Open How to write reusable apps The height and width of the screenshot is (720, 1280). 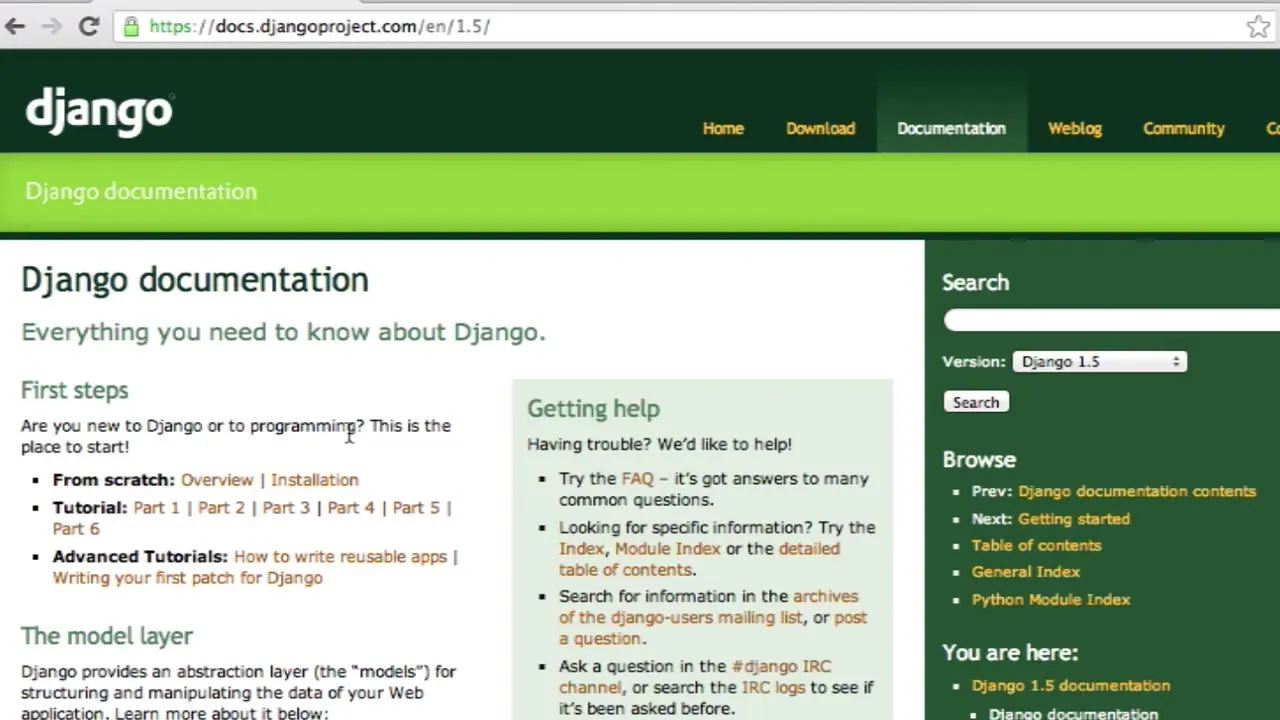(x=340, y=557)
